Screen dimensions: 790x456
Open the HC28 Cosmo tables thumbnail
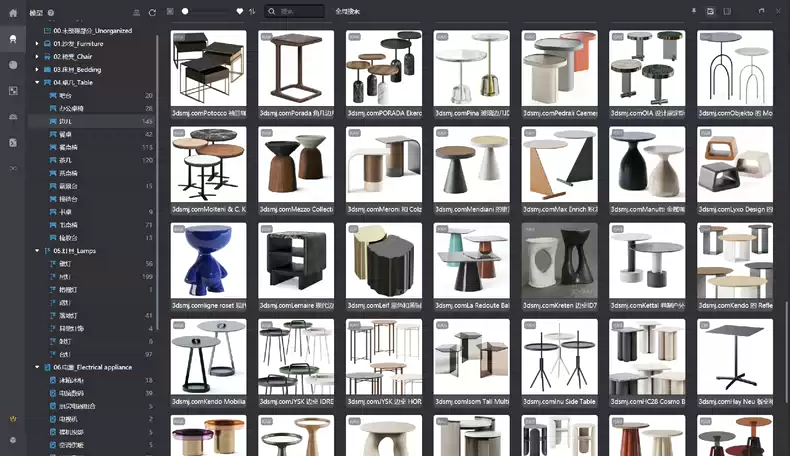pyautogui.click(x=647, y=357)
